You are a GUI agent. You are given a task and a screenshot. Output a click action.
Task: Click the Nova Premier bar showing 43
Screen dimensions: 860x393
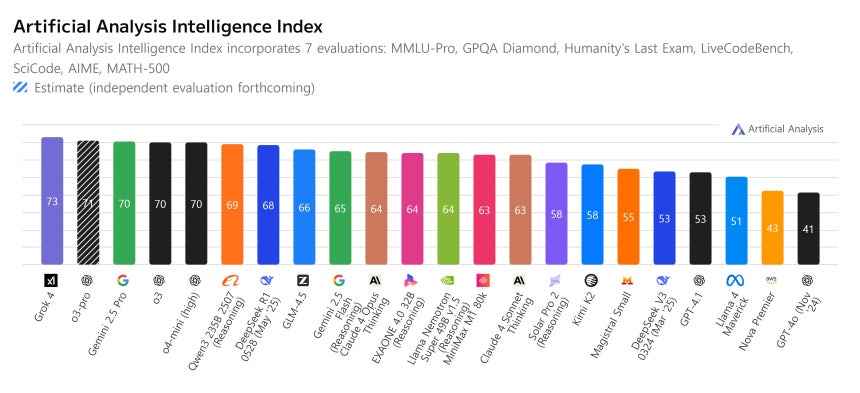pos(772,227)
